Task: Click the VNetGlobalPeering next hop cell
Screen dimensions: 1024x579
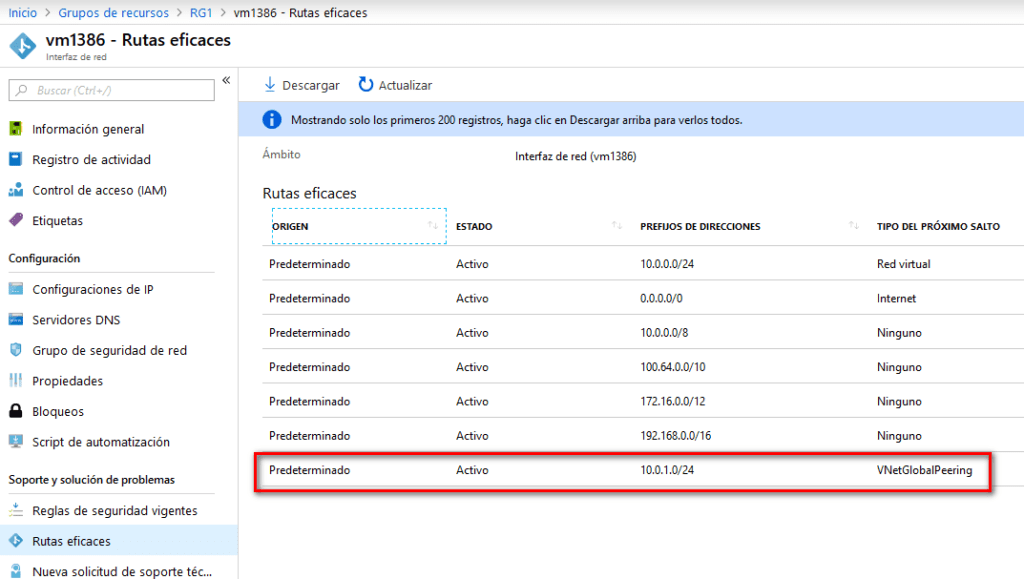Action: tap(924, 469)
